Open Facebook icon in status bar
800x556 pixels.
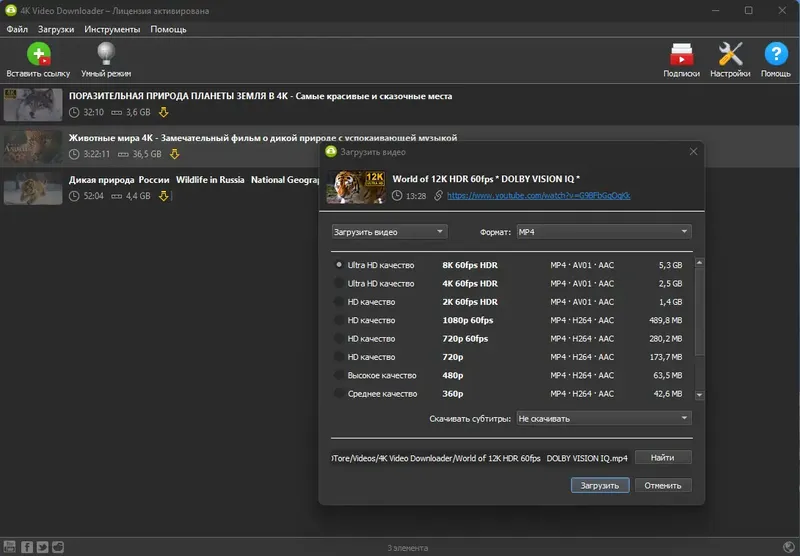27,547
